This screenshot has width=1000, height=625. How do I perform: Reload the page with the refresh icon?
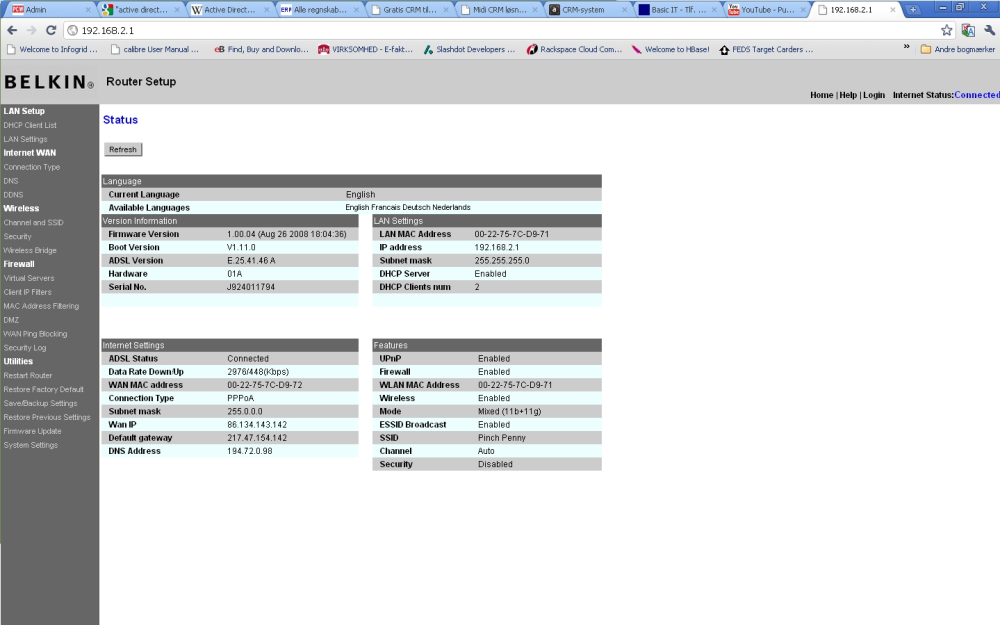51,30
